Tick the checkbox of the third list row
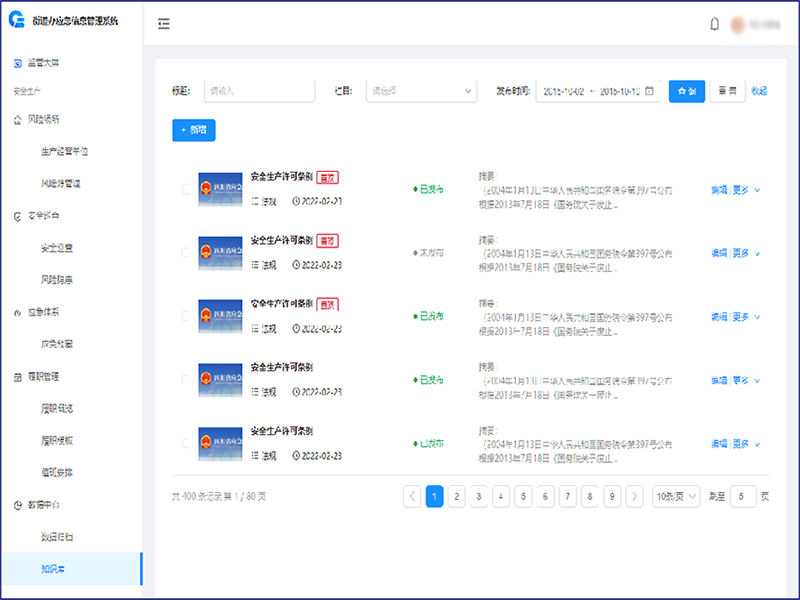The width and height of the screenshot is (800, 600). tap(186, 316)
